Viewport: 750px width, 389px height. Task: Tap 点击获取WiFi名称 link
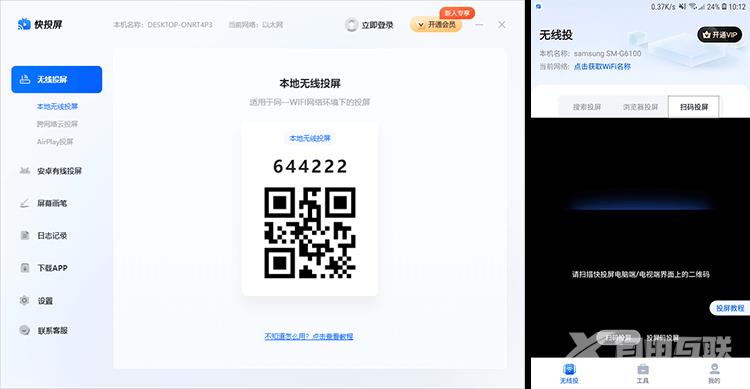click(602, 67)
